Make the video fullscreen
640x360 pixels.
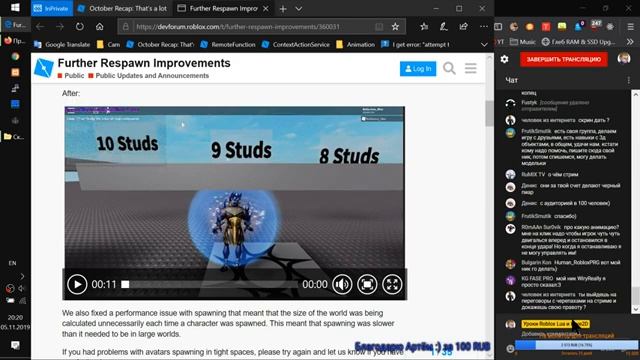pyautogui.click(x=392, y=284)
